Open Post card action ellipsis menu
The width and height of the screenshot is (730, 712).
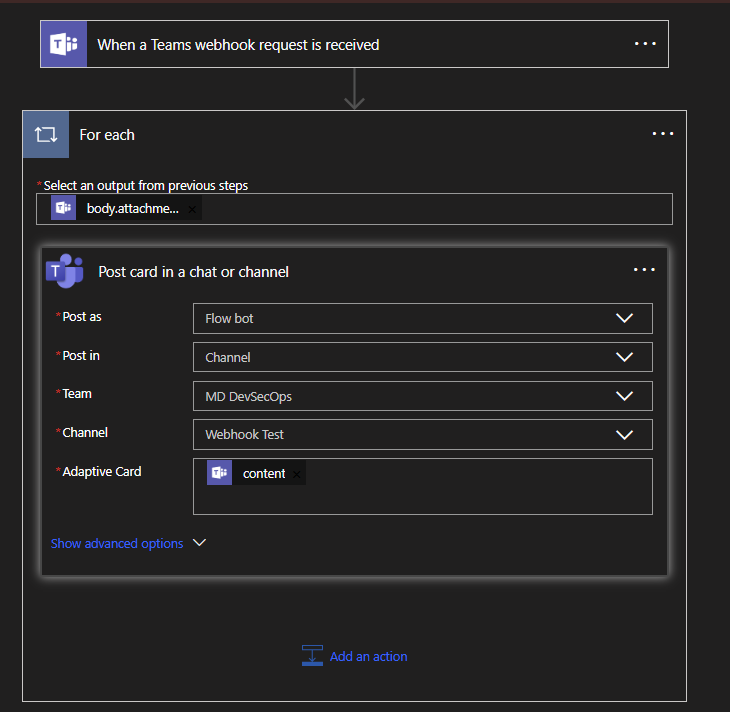pos(644,270)
